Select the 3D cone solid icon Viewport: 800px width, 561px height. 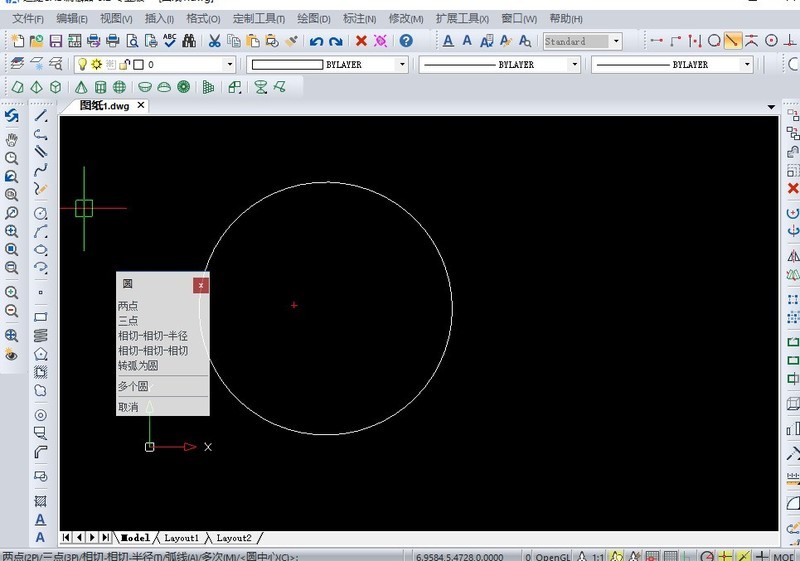pyautogui.click(x=81, y=87)
